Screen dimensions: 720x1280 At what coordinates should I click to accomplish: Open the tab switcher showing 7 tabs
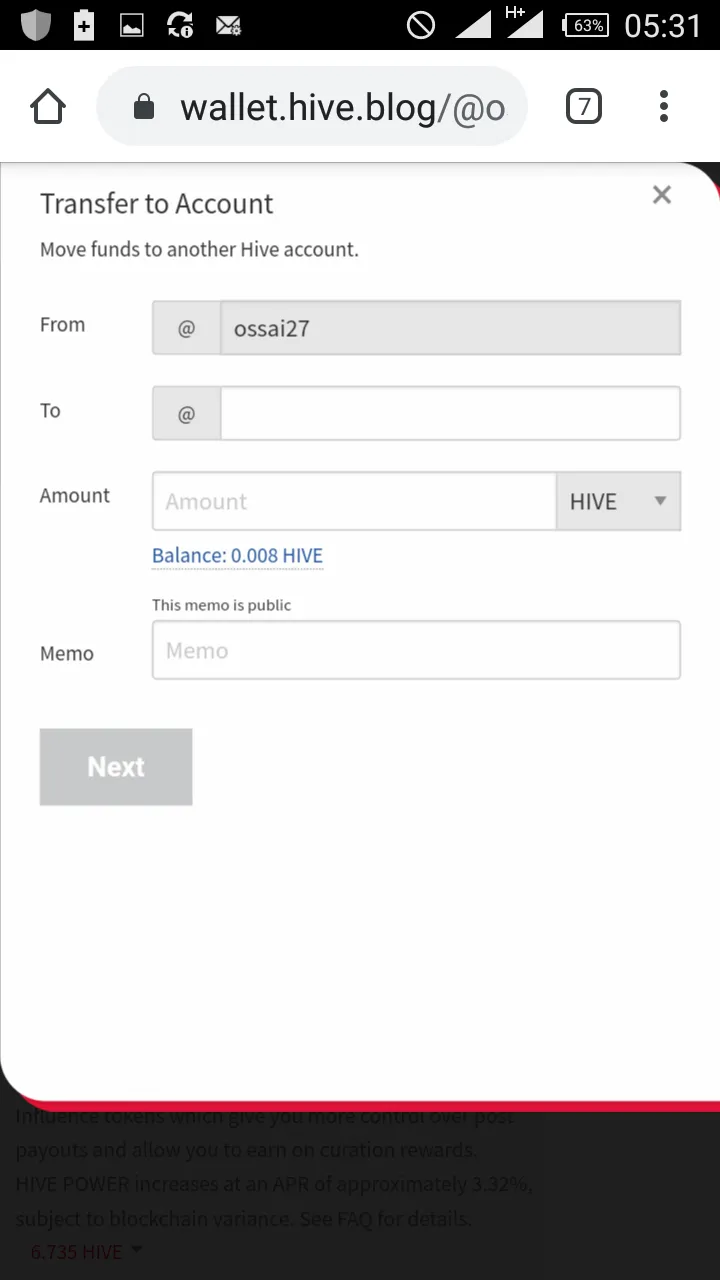pos(584,106)
